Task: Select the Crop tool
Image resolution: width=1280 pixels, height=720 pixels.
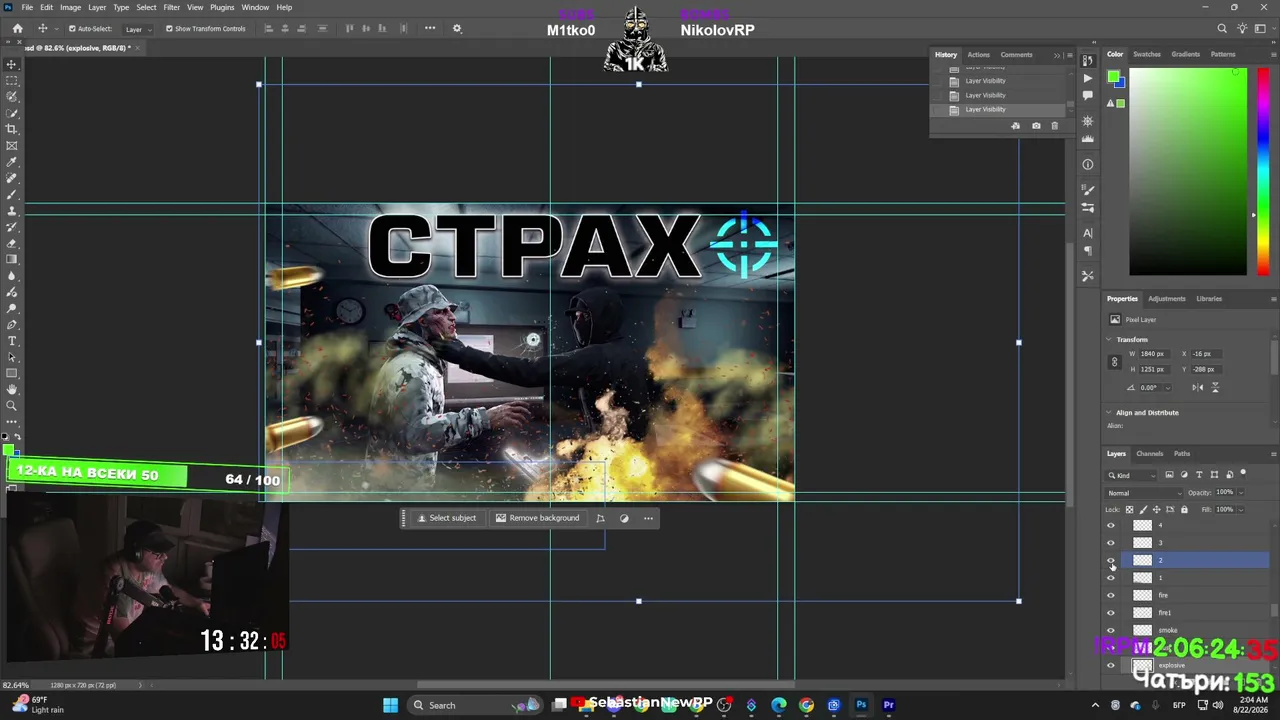Action: pos(12,129)
